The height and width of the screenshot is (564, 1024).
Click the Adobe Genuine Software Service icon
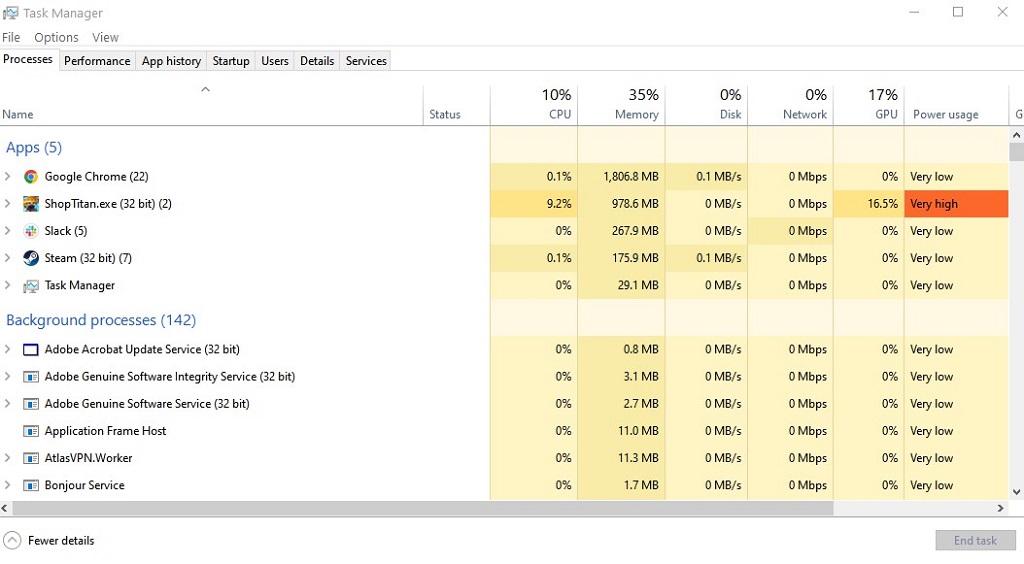point(31,403)
